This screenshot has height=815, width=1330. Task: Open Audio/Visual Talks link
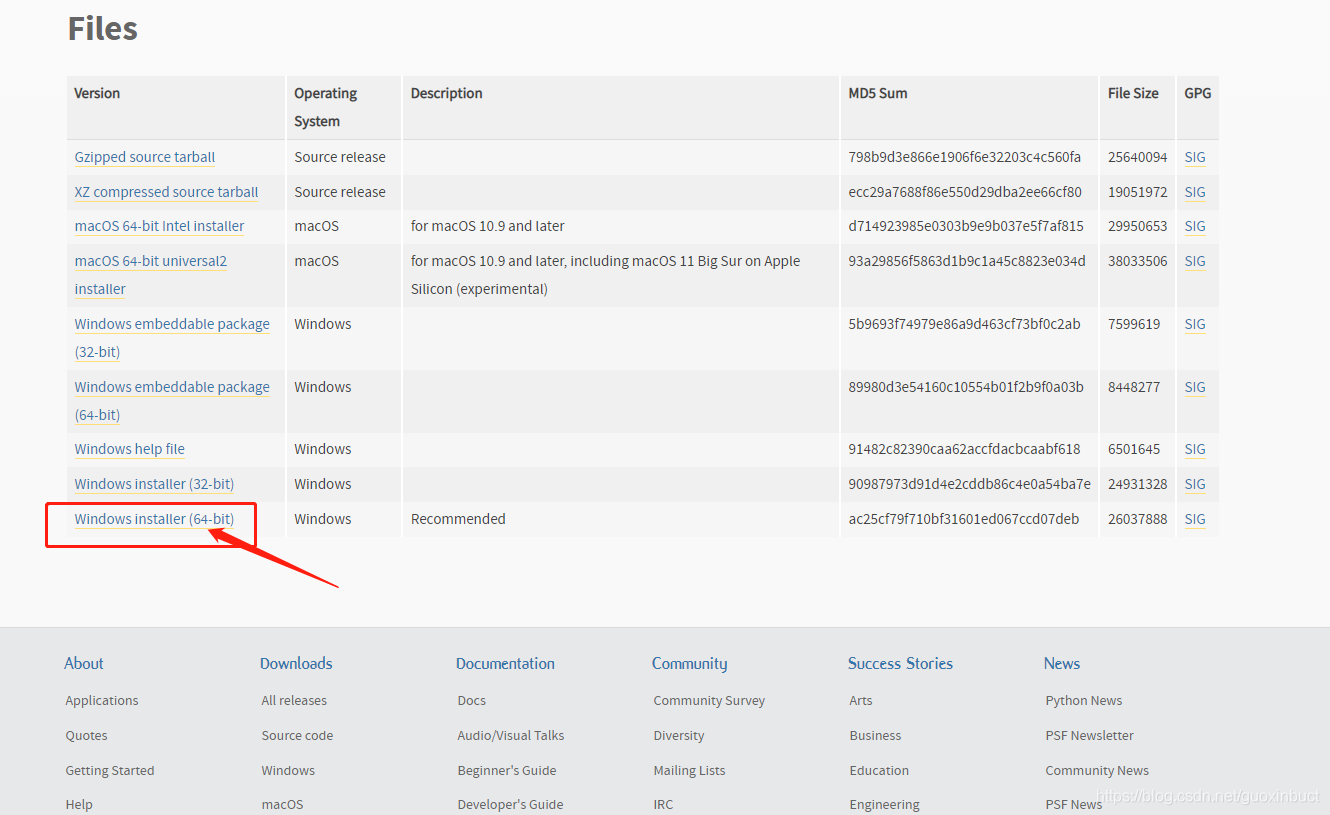(511, 735)
